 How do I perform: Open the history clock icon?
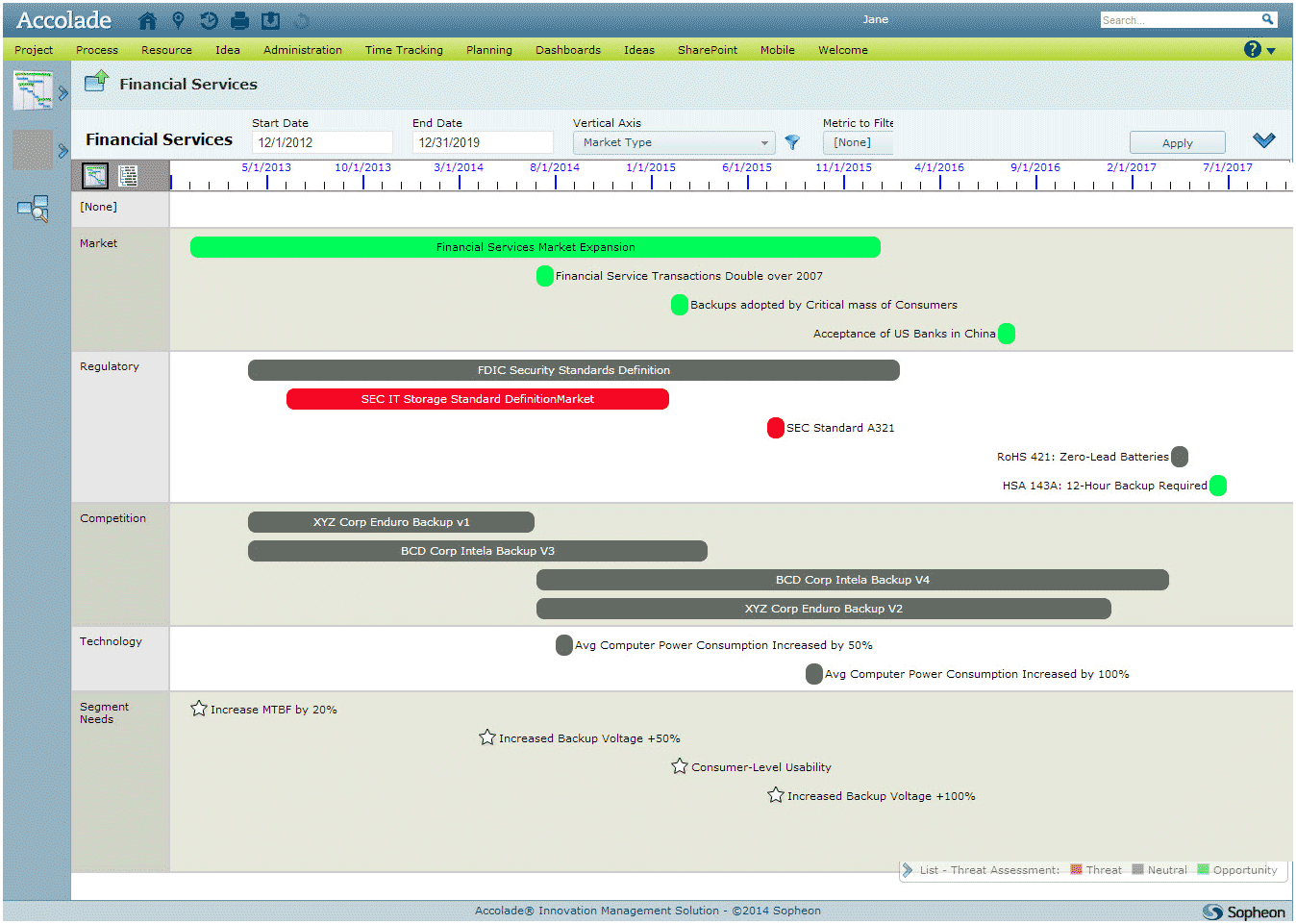pyautogui.click(x=209, y=20)
